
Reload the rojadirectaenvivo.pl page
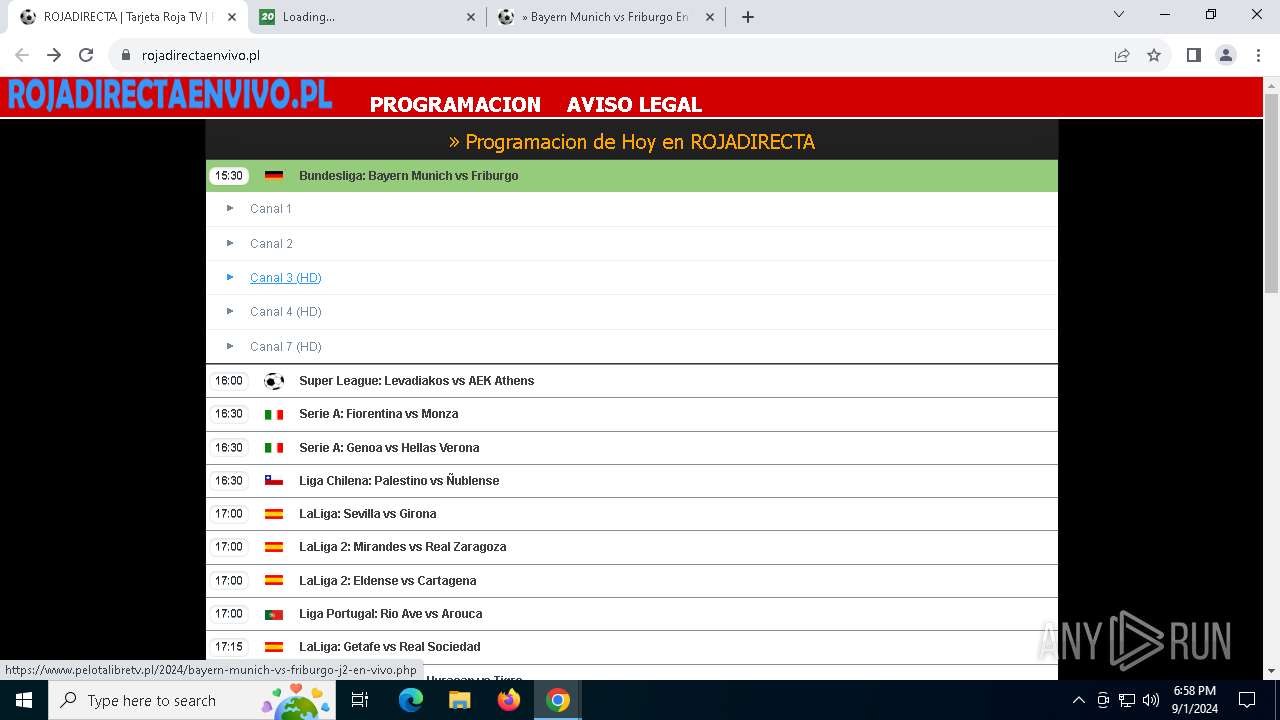tap(86, 55)
